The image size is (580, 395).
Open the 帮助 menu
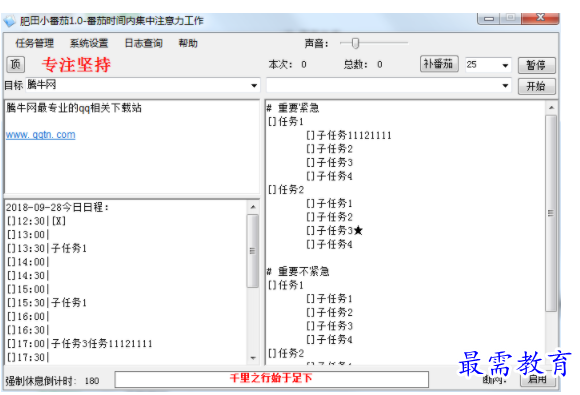pyautogui.click(x=188, y=43)
